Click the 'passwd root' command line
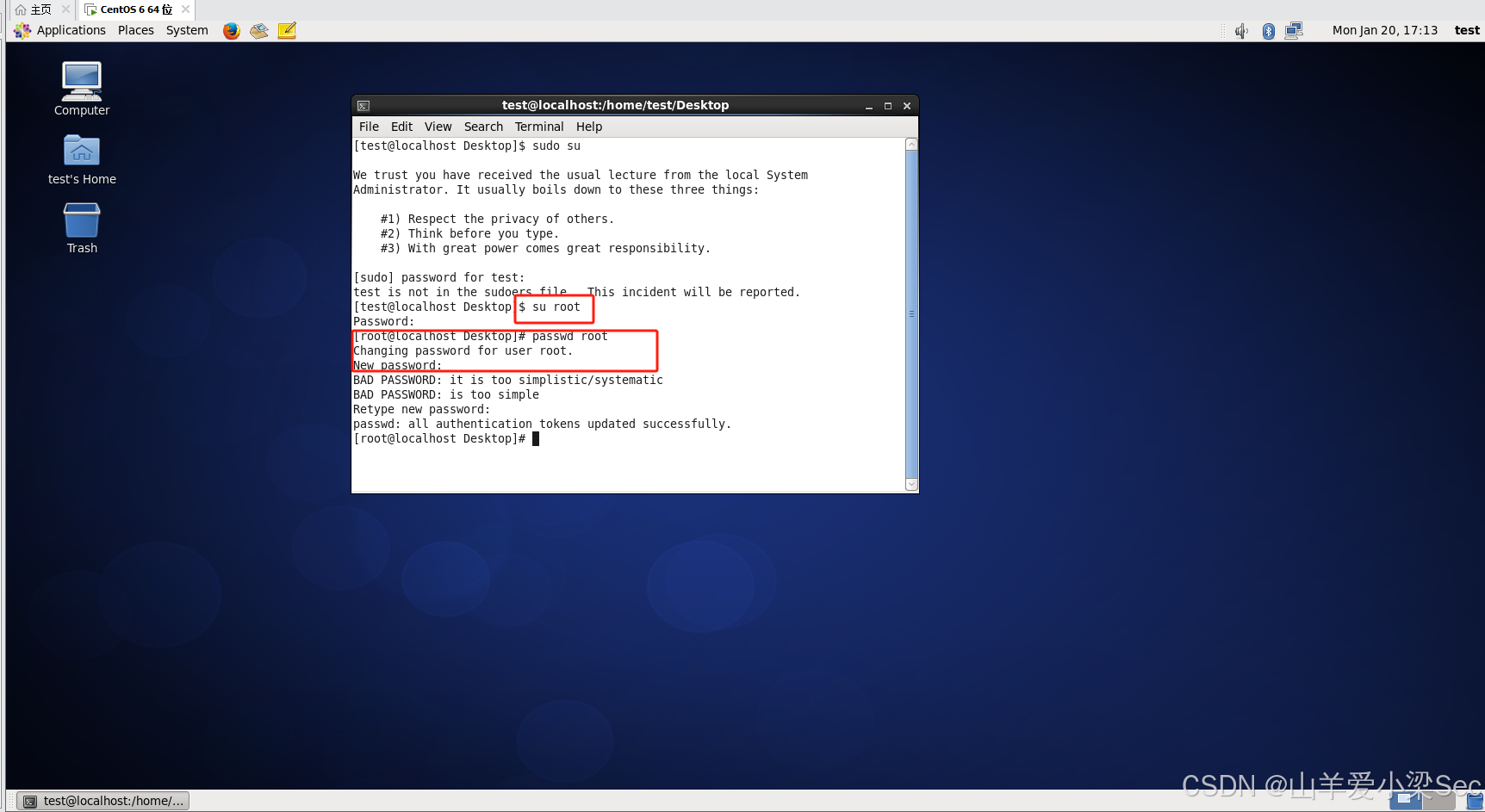This screenshot has height=812, width=1485. pos(481,336)
